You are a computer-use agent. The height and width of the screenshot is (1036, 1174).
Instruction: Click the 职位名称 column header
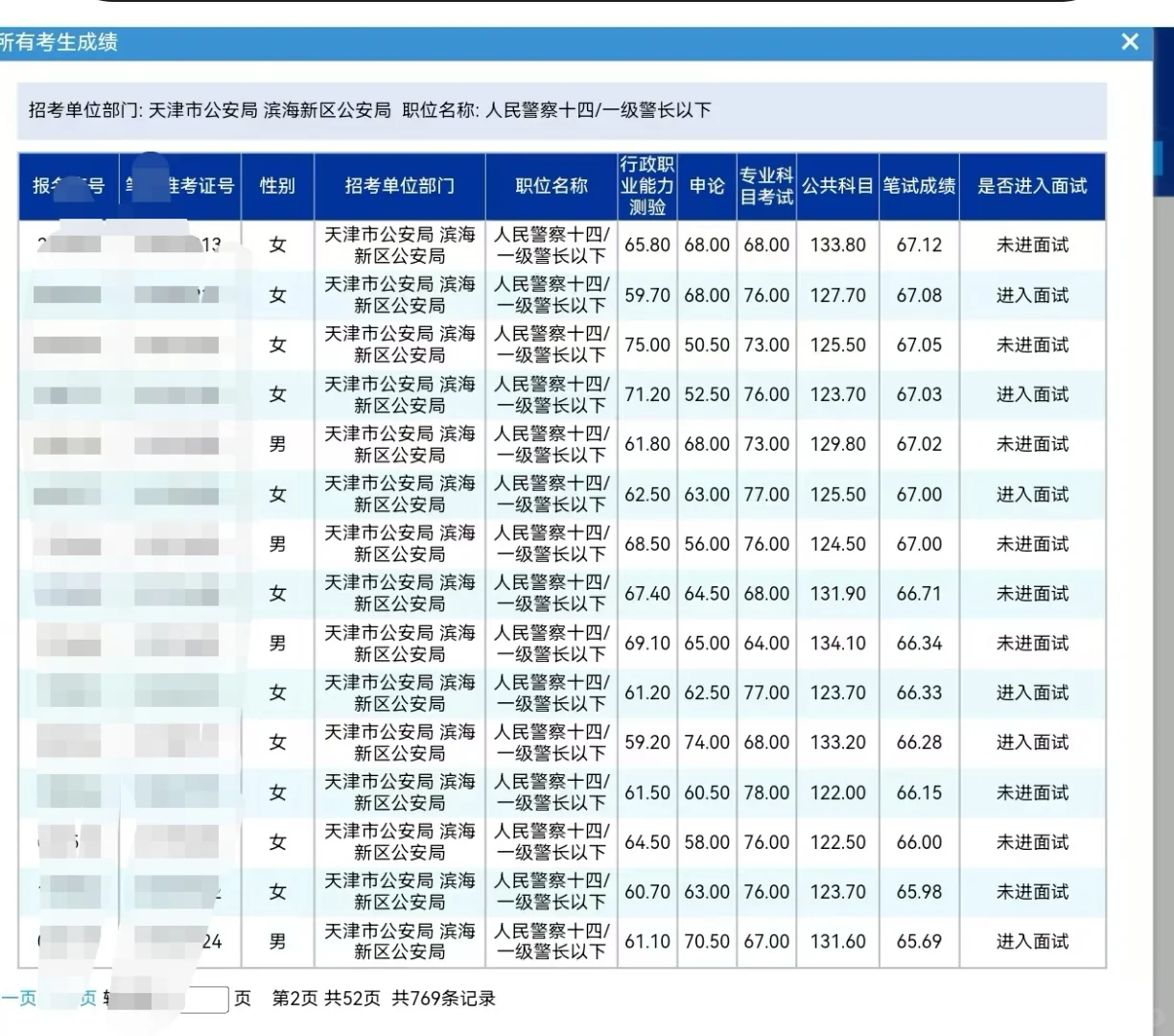tap(552, 186)
